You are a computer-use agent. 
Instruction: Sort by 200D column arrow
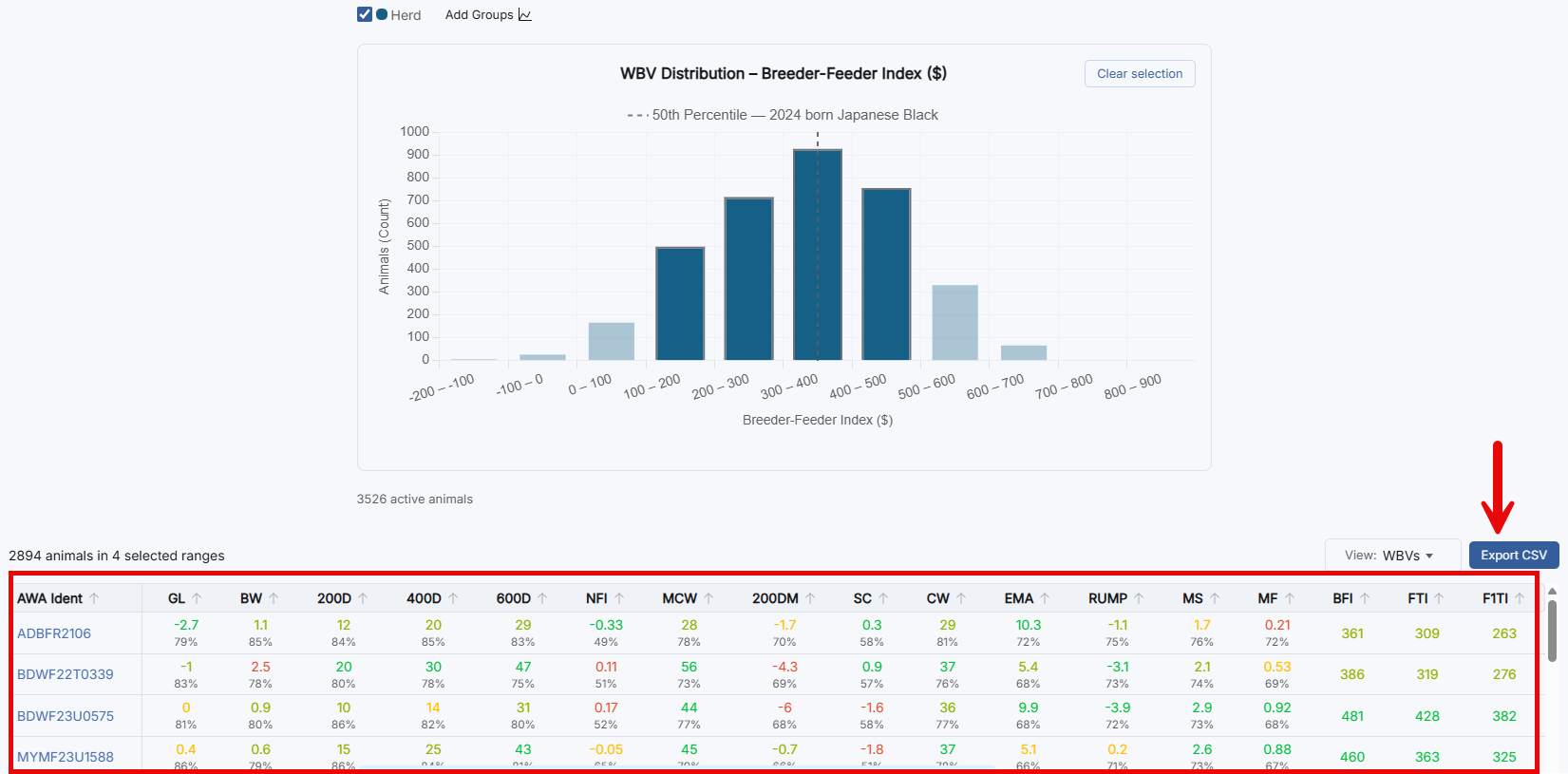click(363, 598)
